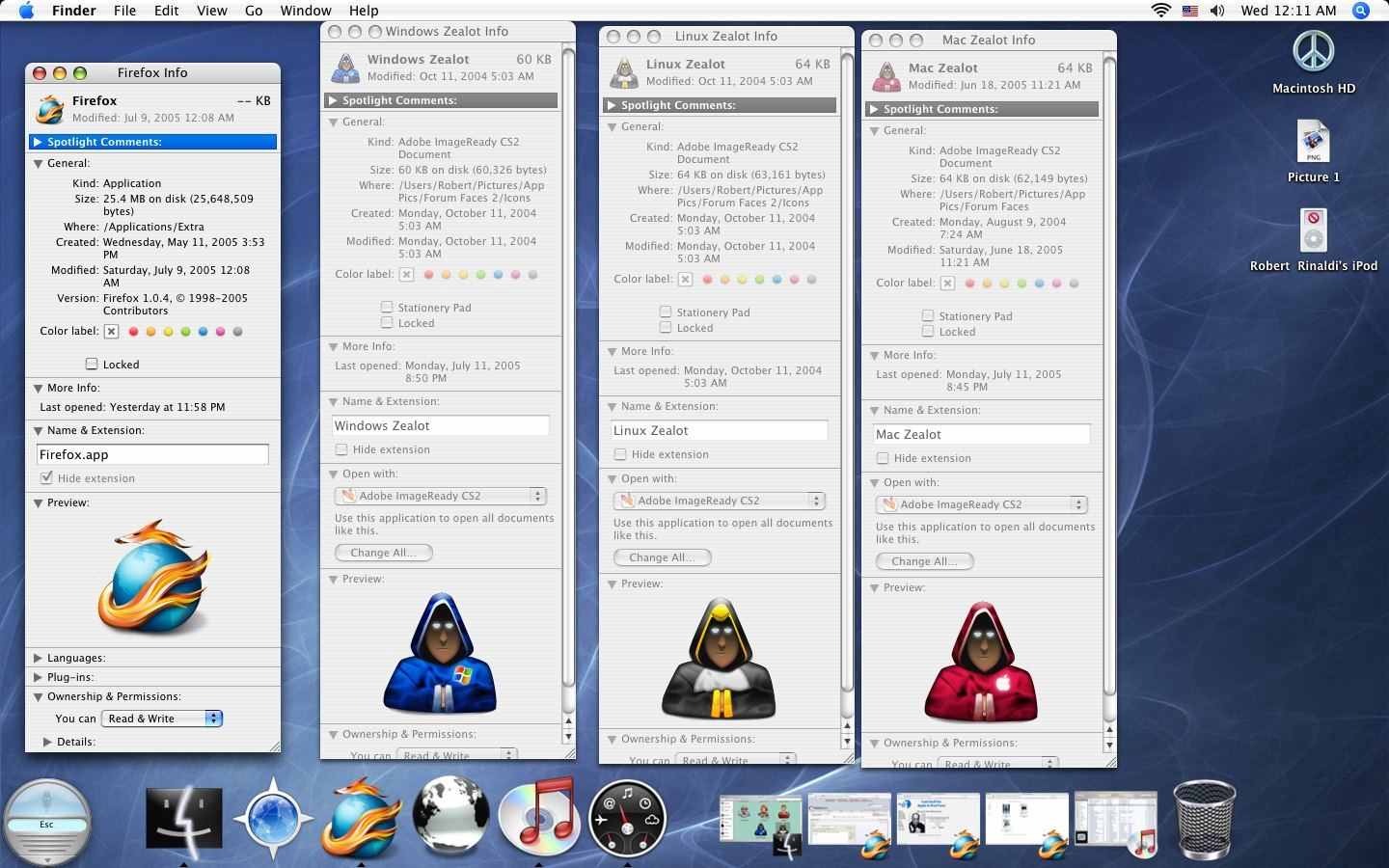Restore minimized Finder window with zealot icons from Dock
The image size is (1389, 868).
(x=761, y=825)
